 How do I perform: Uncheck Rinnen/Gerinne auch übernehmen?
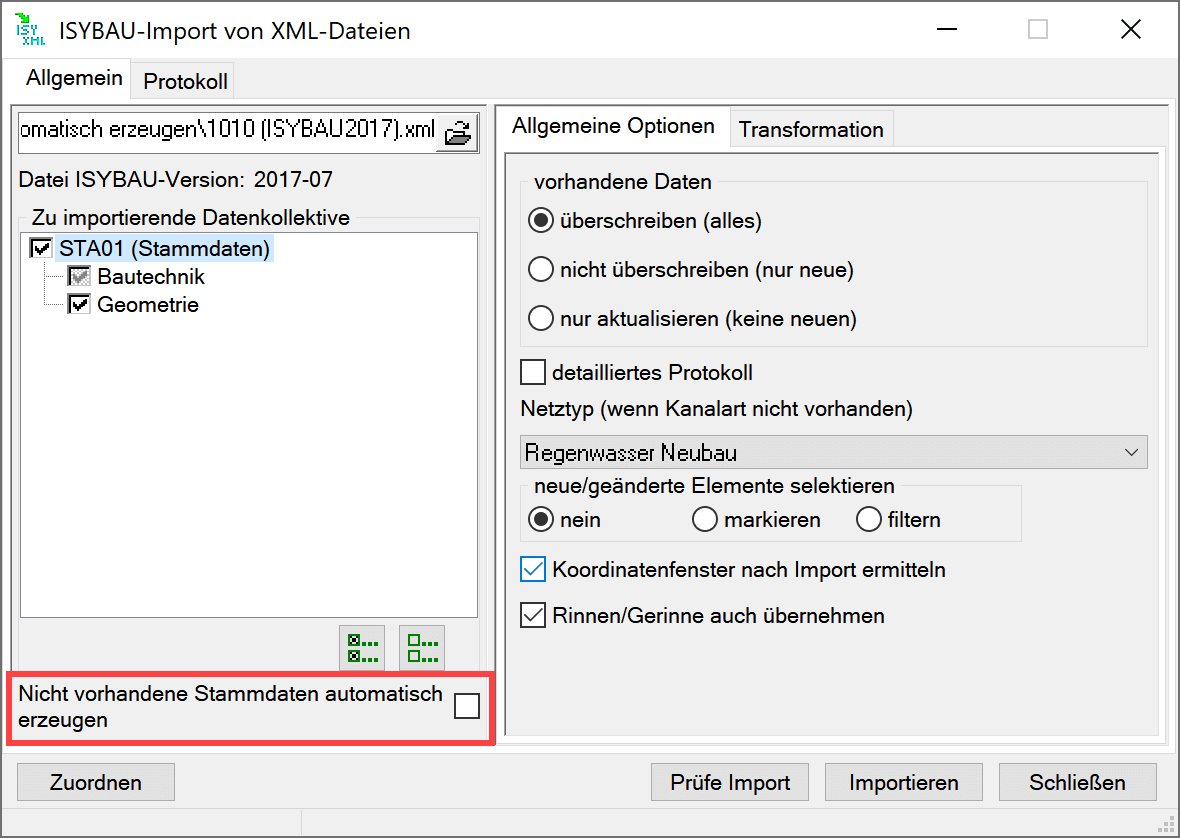tap(533, 615)
